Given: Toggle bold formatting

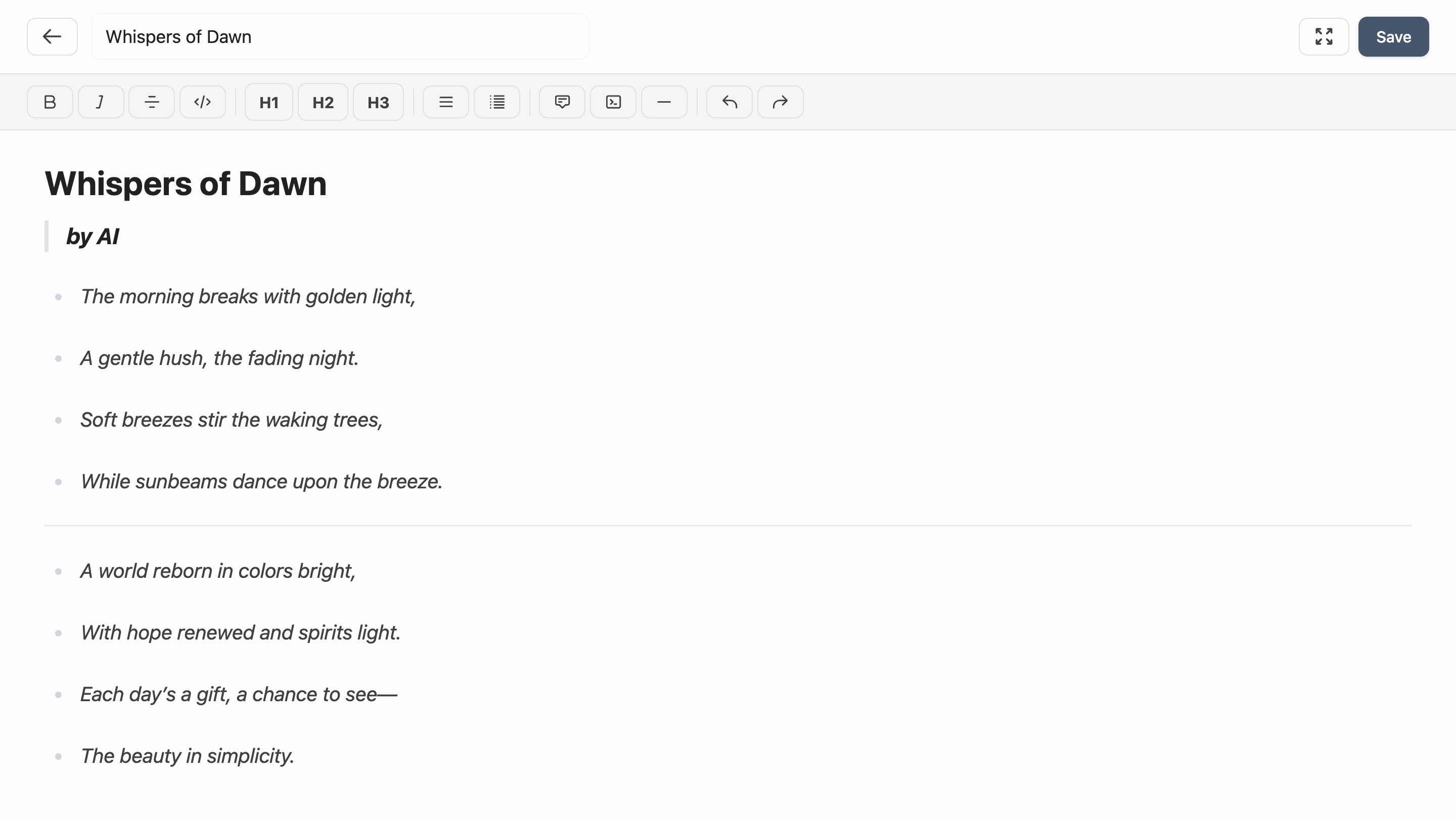Looking at the screenshot, I should (x=49, y=102).
